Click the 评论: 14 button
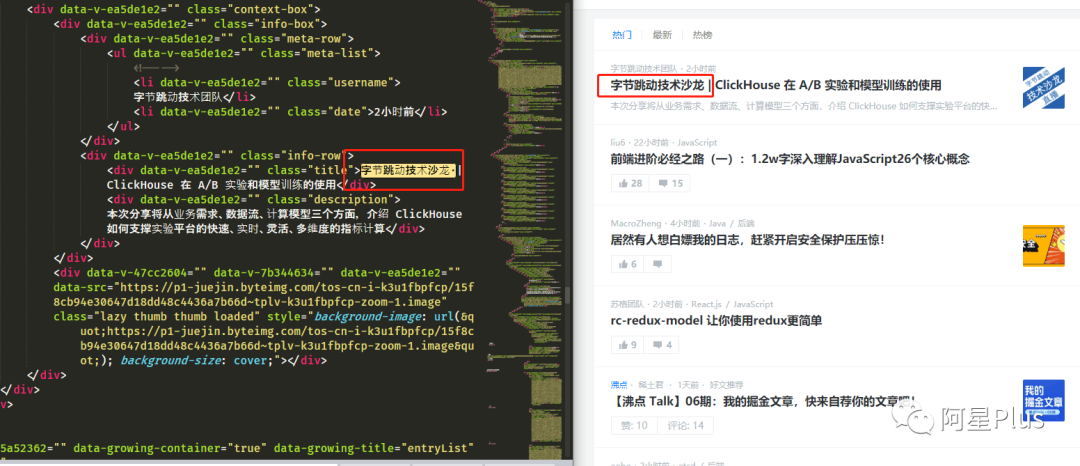The height and width of the screenshot is (466, 1080). [685, 425]
